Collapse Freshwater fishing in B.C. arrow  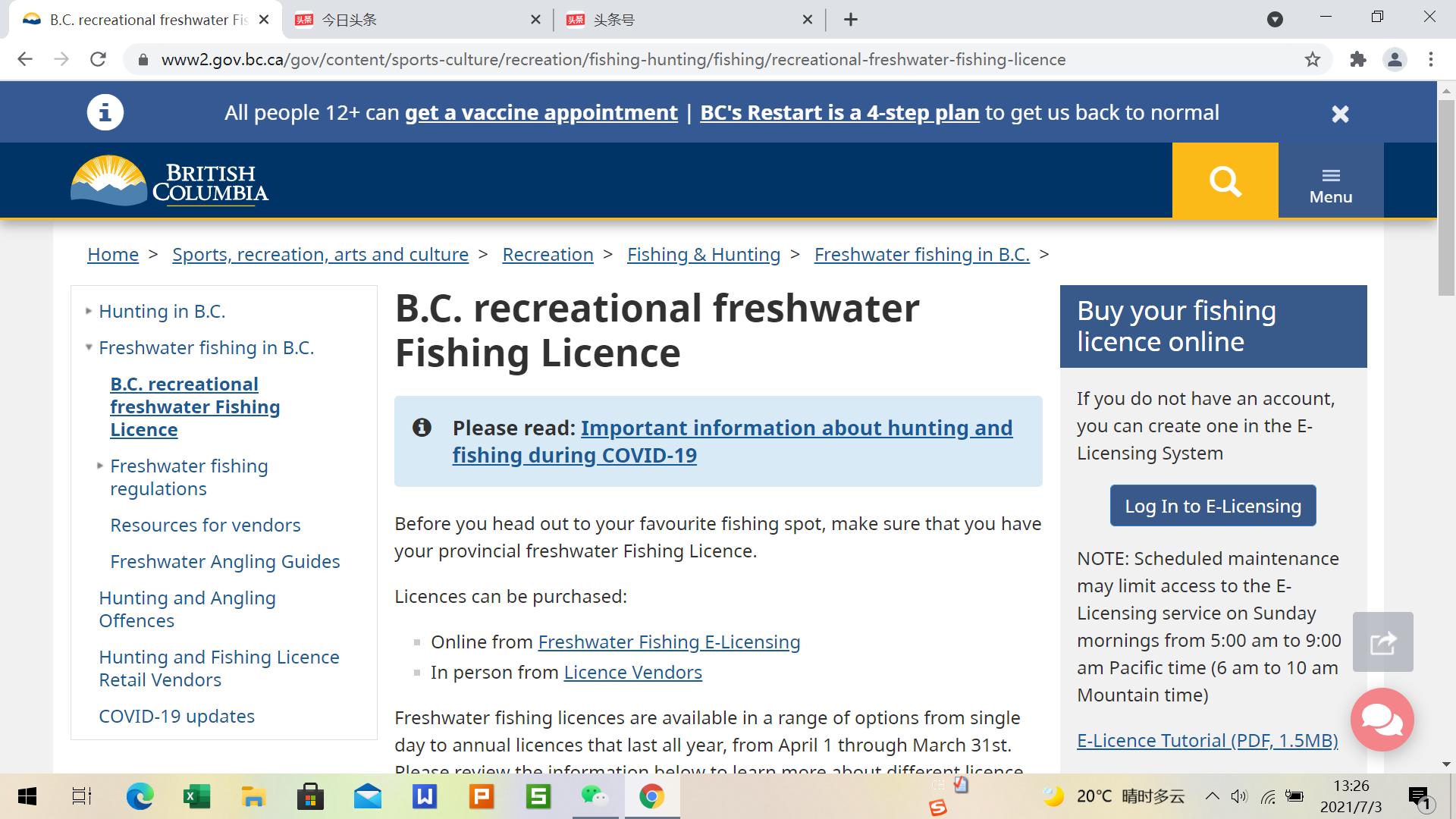tap(89, 347)
